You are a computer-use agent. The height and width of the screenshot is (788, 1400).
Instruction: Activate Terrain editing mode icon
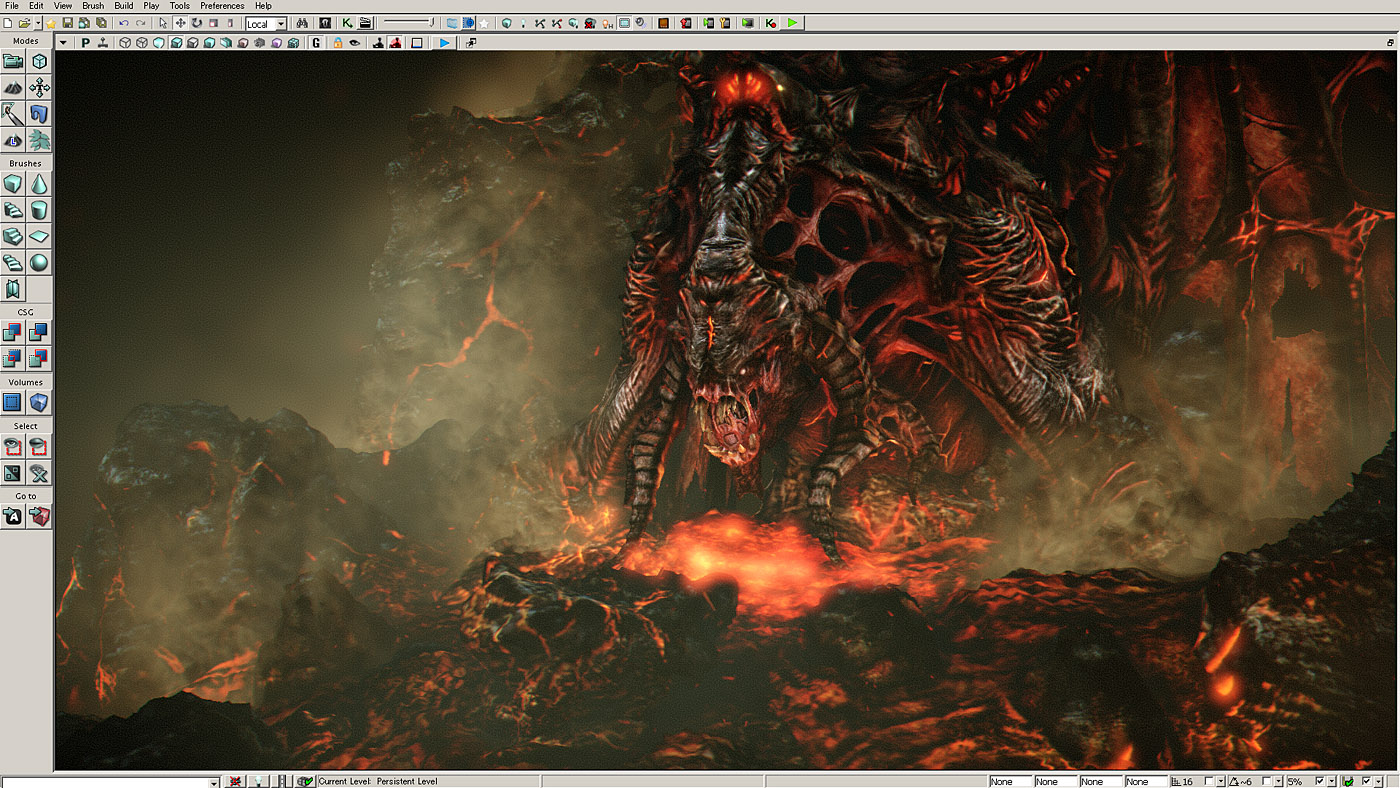(13, 88)
